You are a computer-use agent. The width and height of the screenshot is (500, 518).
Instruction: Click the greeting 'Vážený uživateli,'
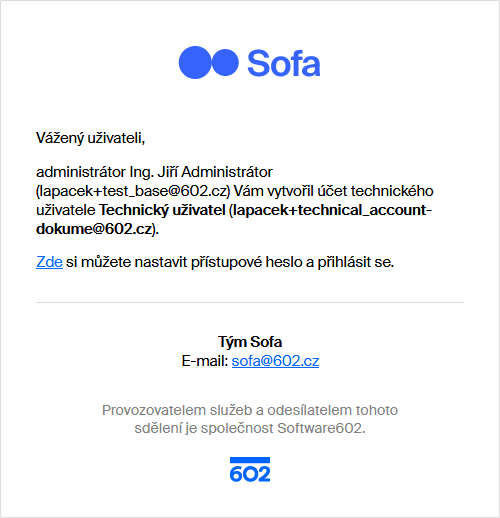click(x=90, y=138)
